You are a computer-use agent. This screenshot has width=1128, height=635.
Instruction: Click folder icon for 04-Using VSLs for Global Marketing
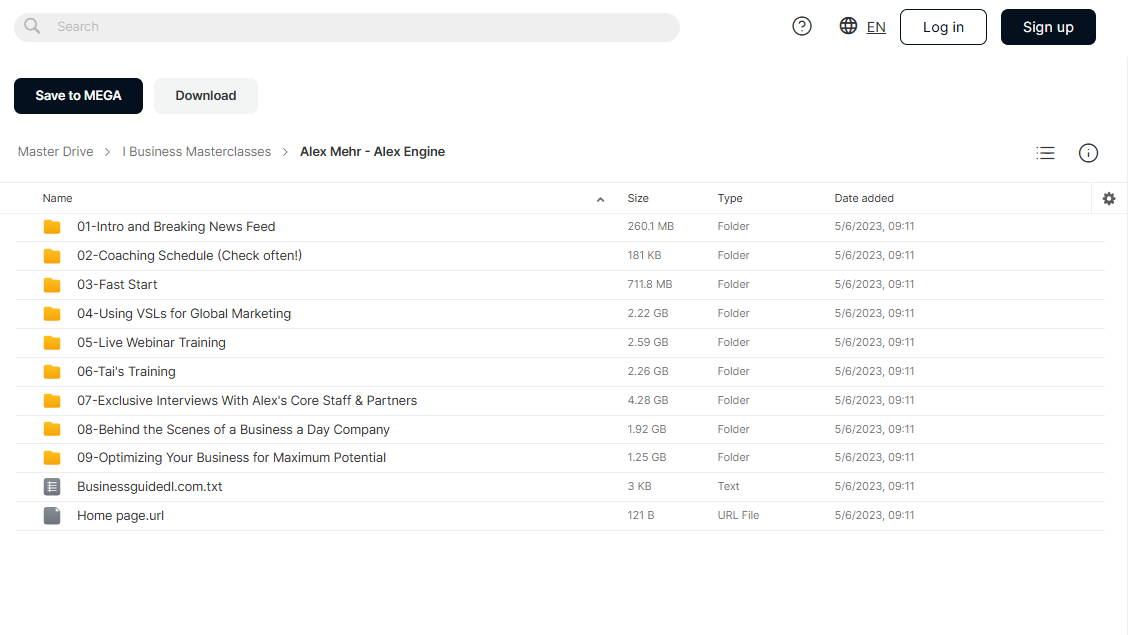[52, 314]
